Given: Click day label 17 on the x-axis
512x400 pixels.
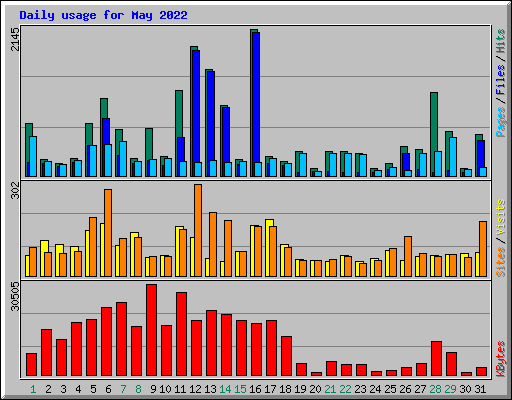Looking at the screenshot, I should (270, 389).
